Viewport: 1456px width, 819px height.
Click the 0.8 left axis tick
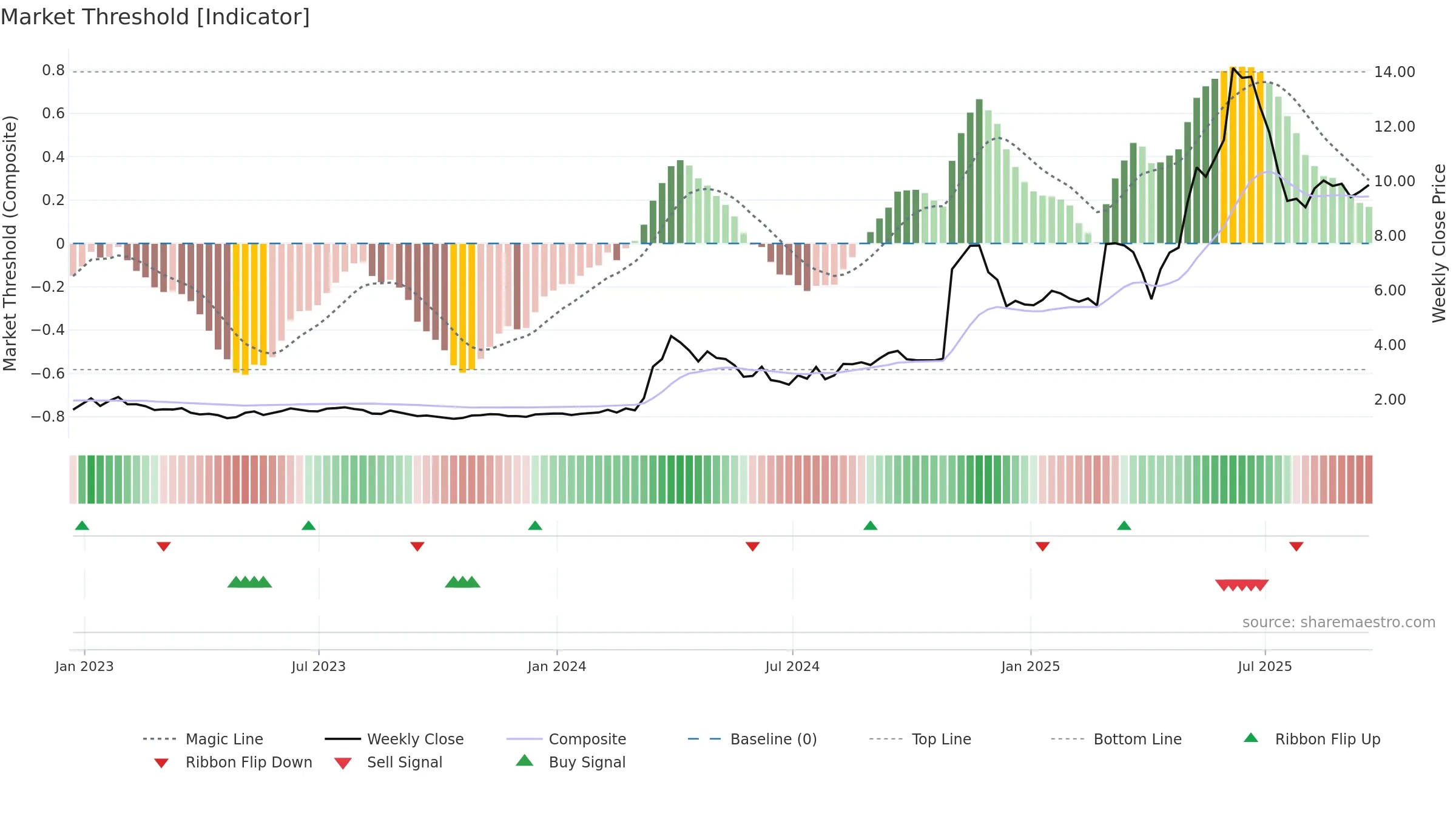(53, 70)
